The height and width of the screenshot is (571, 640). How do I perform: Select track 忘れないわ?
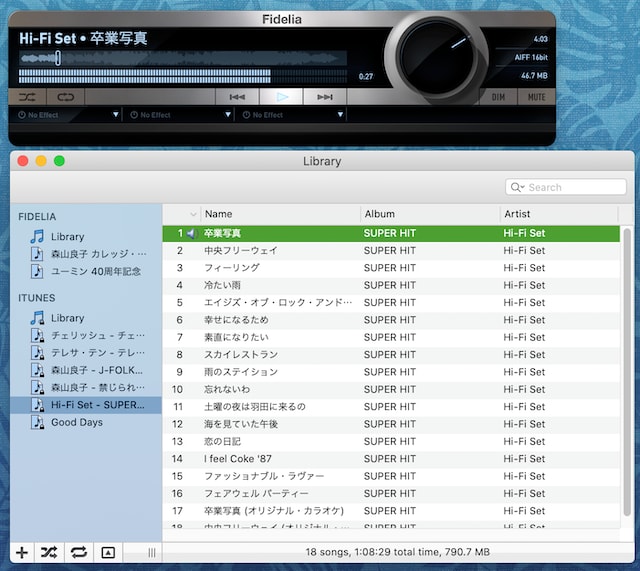click(x=391, y=389)
